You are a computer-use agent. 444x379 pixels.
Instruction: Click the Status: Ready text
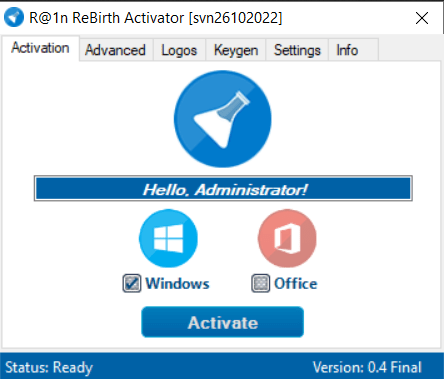pyautogui.click(x=49, y=367)
